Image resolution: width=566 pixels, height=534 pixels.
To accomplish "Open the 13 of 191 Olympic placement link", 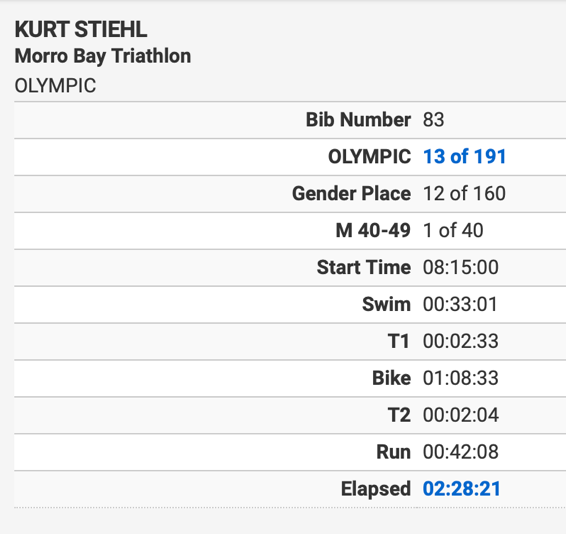I will point(464,156).
